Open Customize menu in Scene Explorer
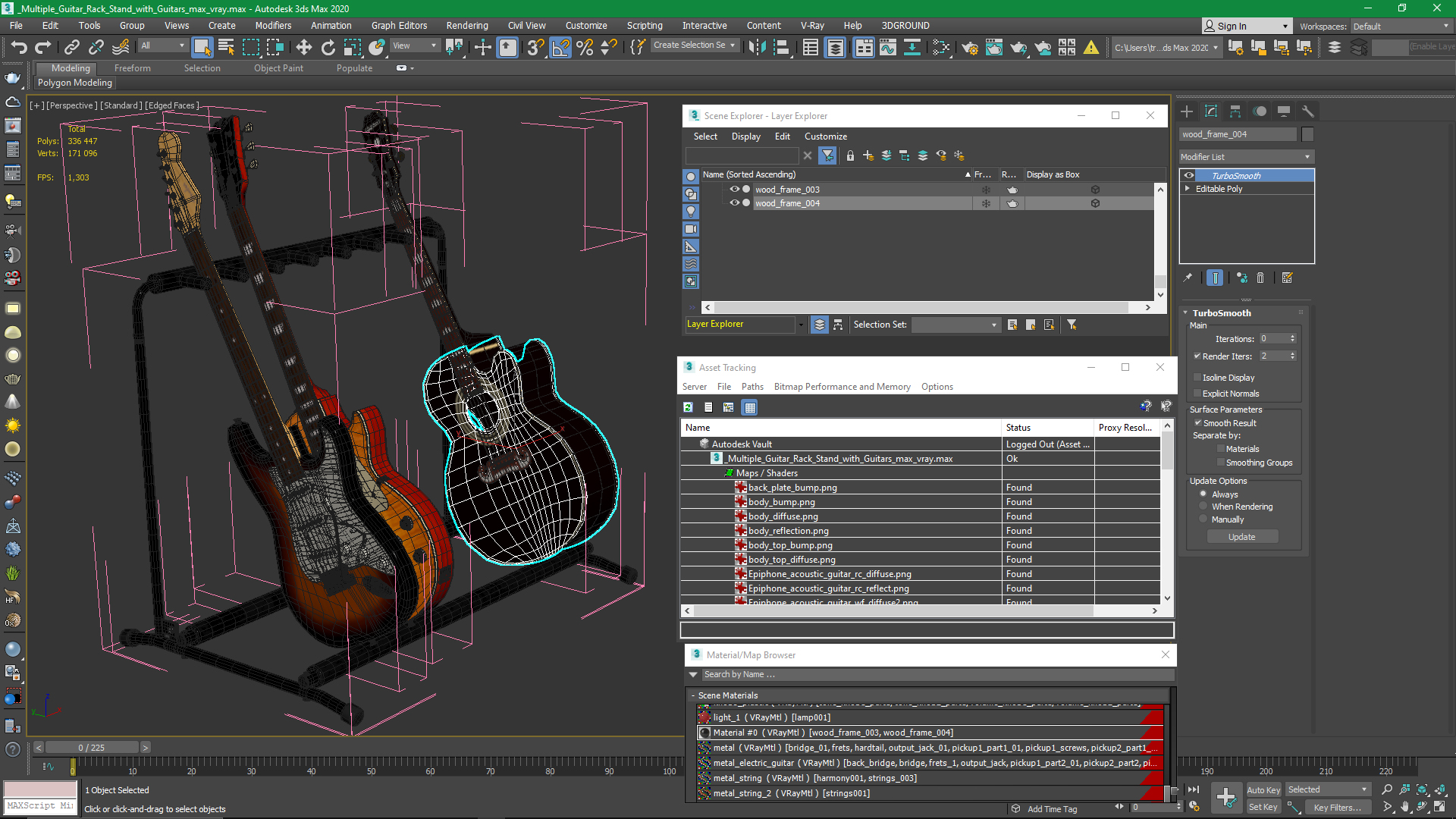The height and width of the screenshot is (819, 1456). point(826,136)
